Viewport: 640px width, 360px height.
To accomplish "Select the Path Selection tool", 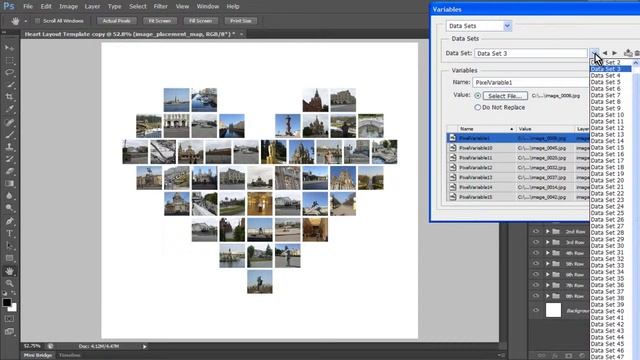I will pyautogui.click(x=9, y=246).
